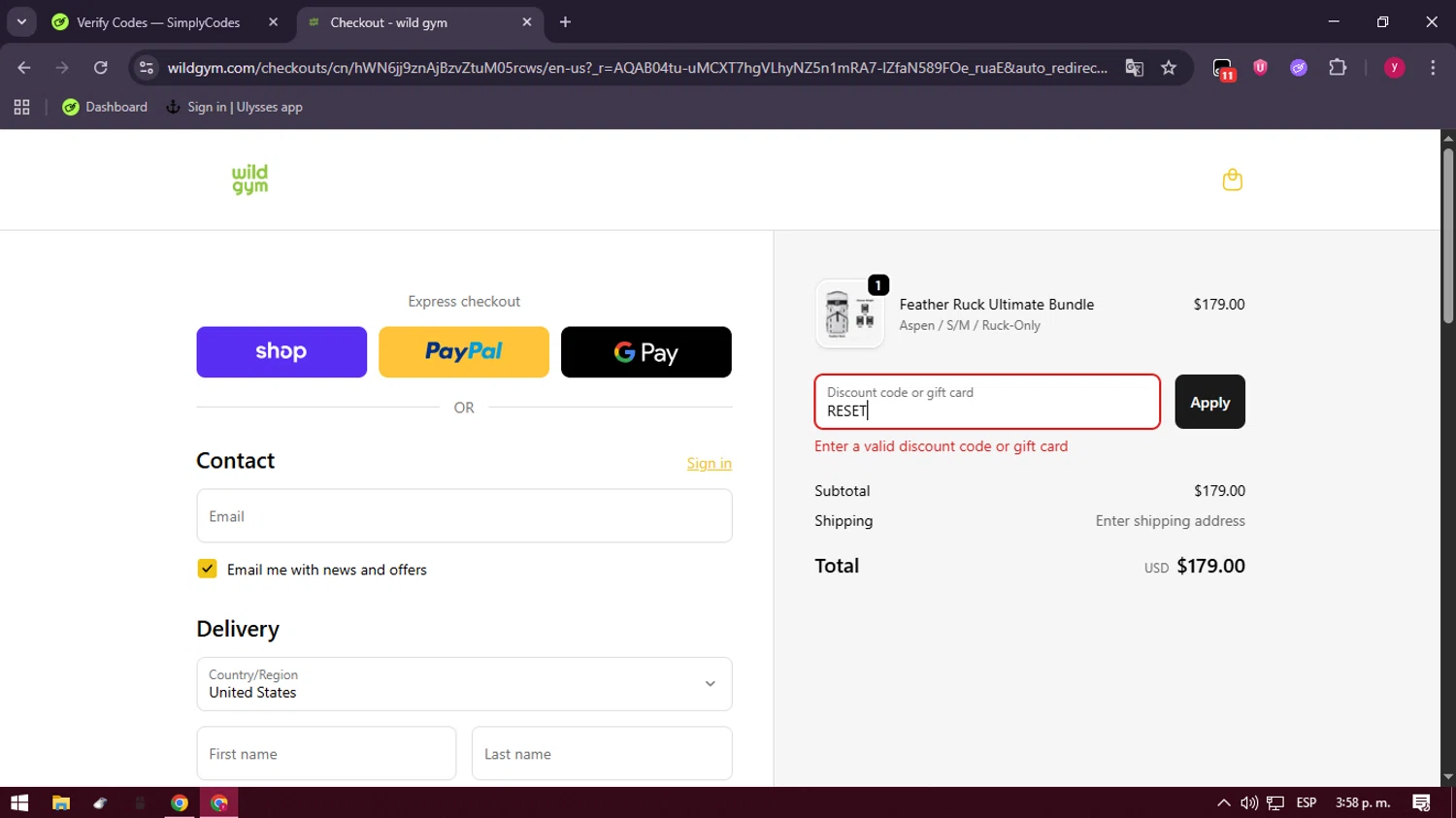Open the notifications center icon
Image resolution: width=1456 pixels, height=818 pixels.
(x=1421, y=802)
